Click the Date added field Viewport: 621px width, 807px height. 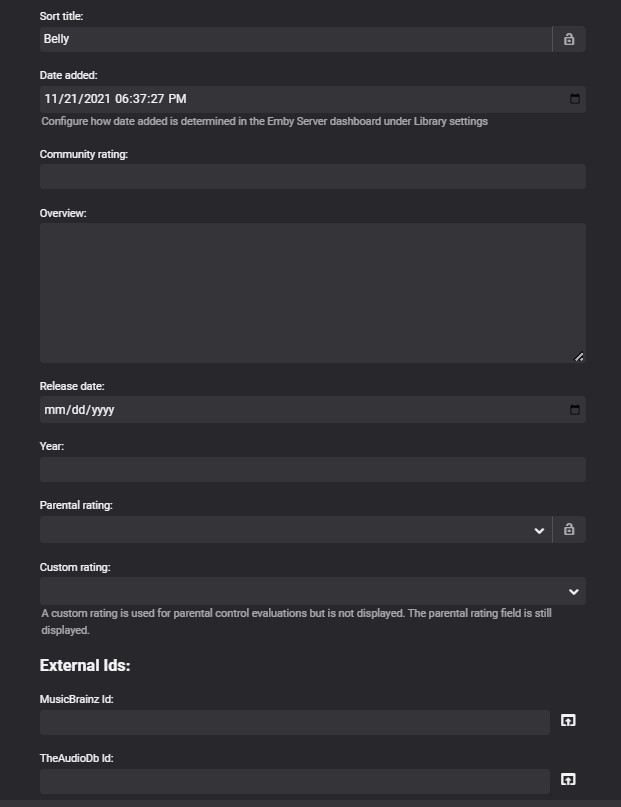point(300,99)
